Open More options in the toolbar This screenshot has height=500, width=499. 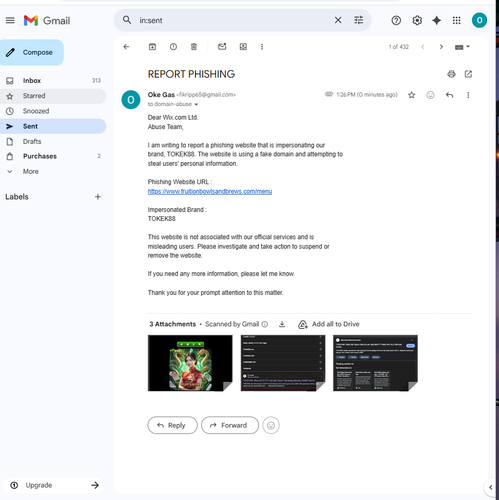coord(262,47)
